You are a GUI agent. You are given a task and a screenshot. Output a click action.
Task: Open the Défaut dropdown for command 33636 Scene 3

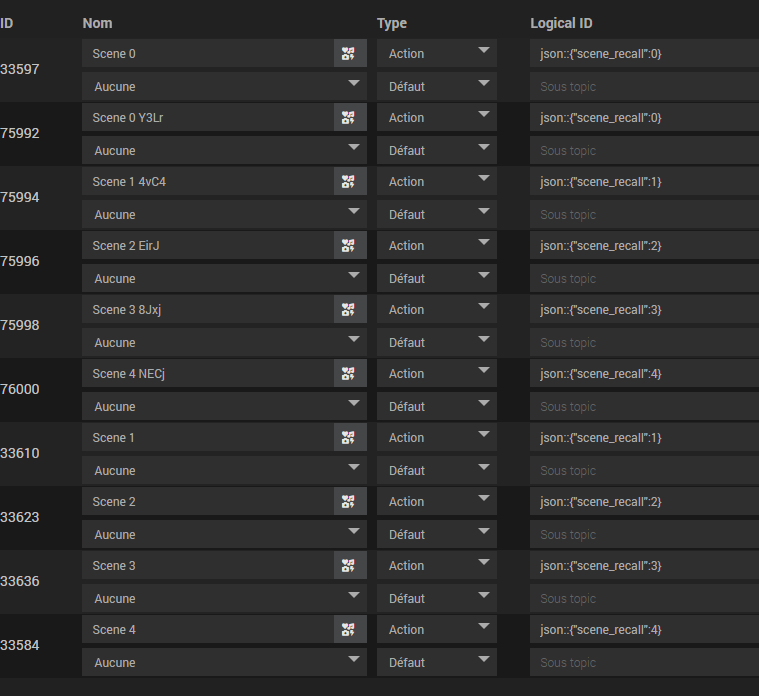(x=436, y=598)
